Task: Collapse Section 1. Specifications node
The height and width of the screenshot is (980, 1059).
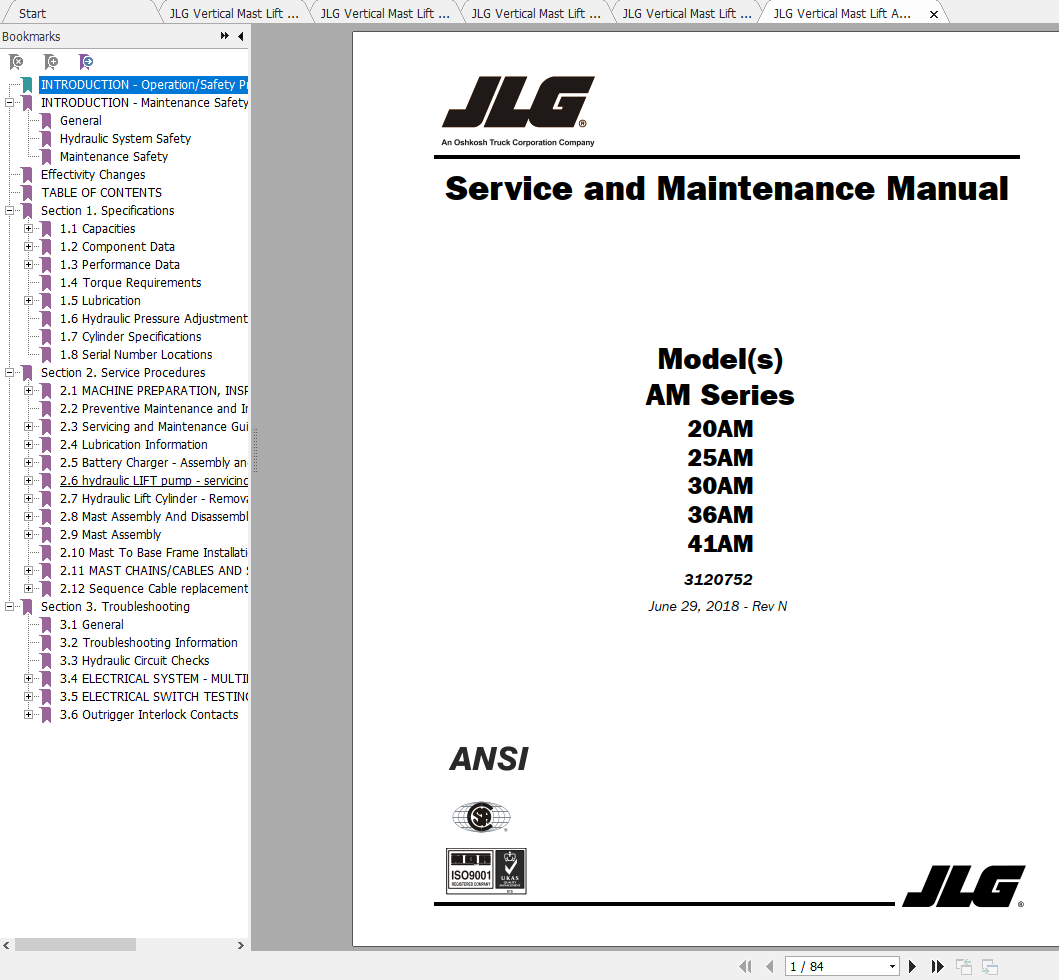Action: (9, 211)
